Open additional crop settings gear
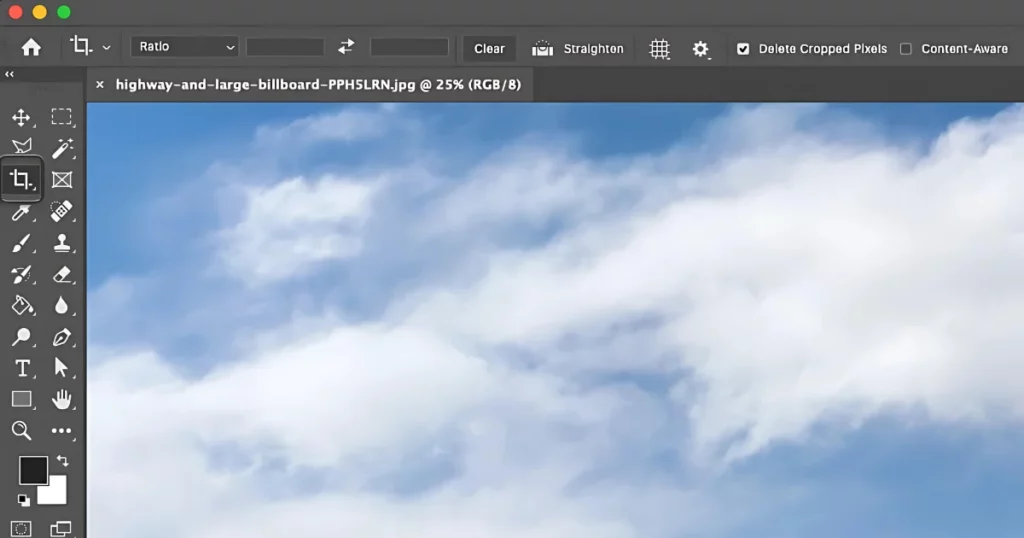1024x538 pixels. [x=700, y=49]
